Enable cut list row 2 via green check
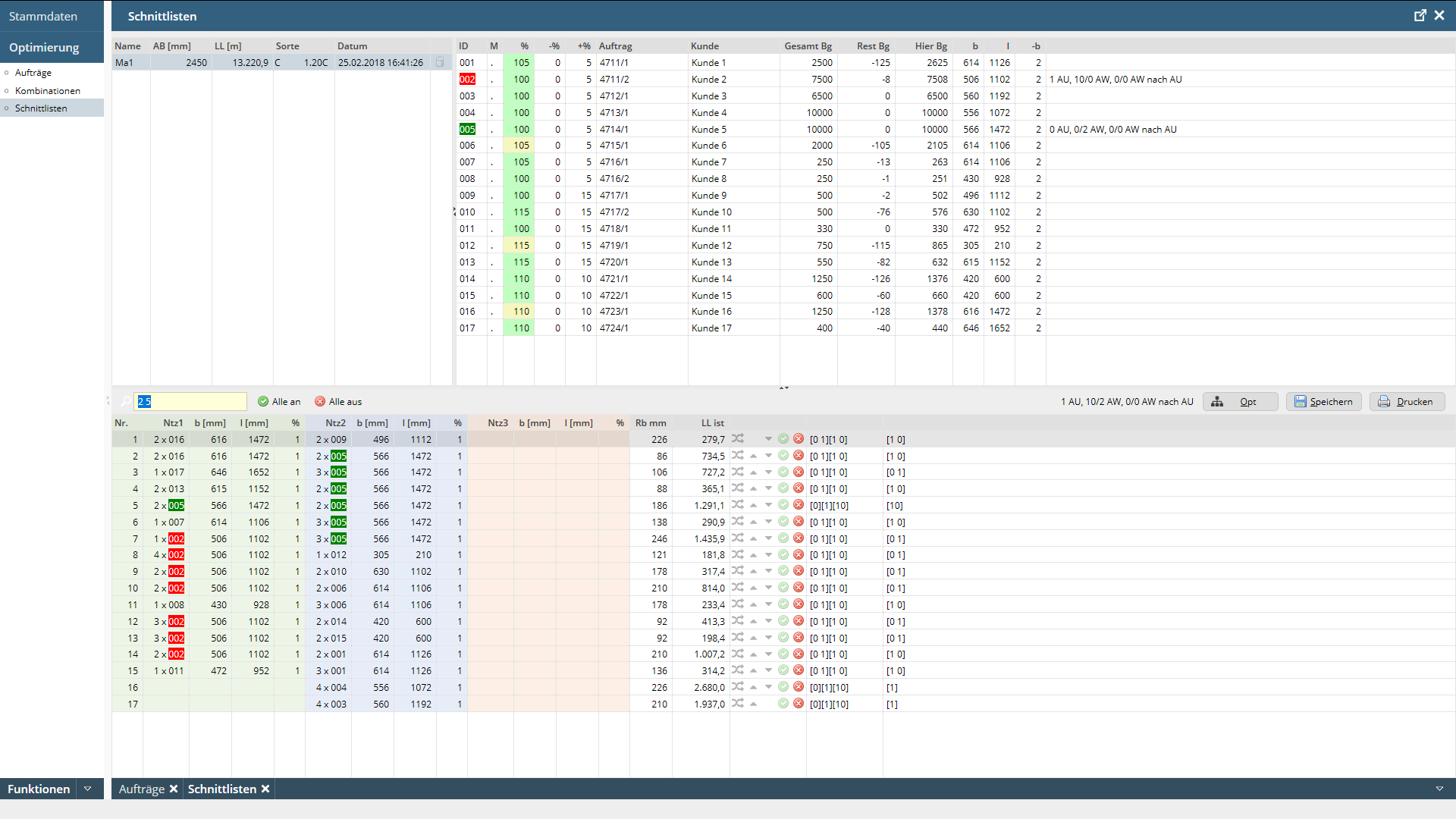 pyautogui.click(x=783, y=456)
